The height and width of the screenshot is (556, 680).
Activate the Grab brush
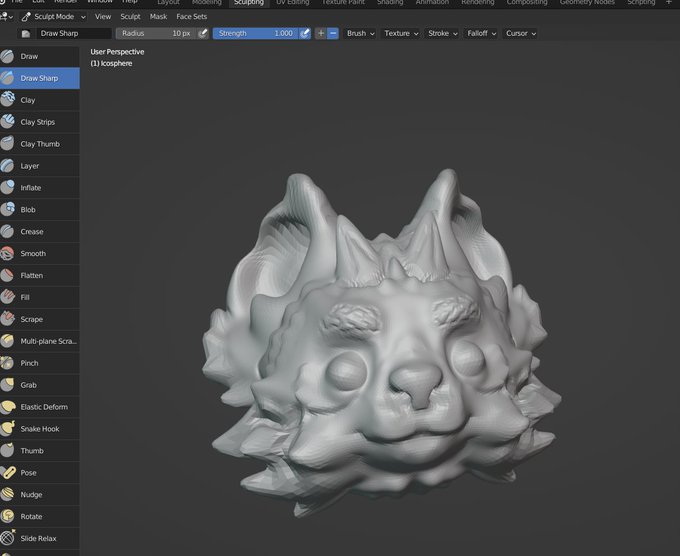coord(39,385)
